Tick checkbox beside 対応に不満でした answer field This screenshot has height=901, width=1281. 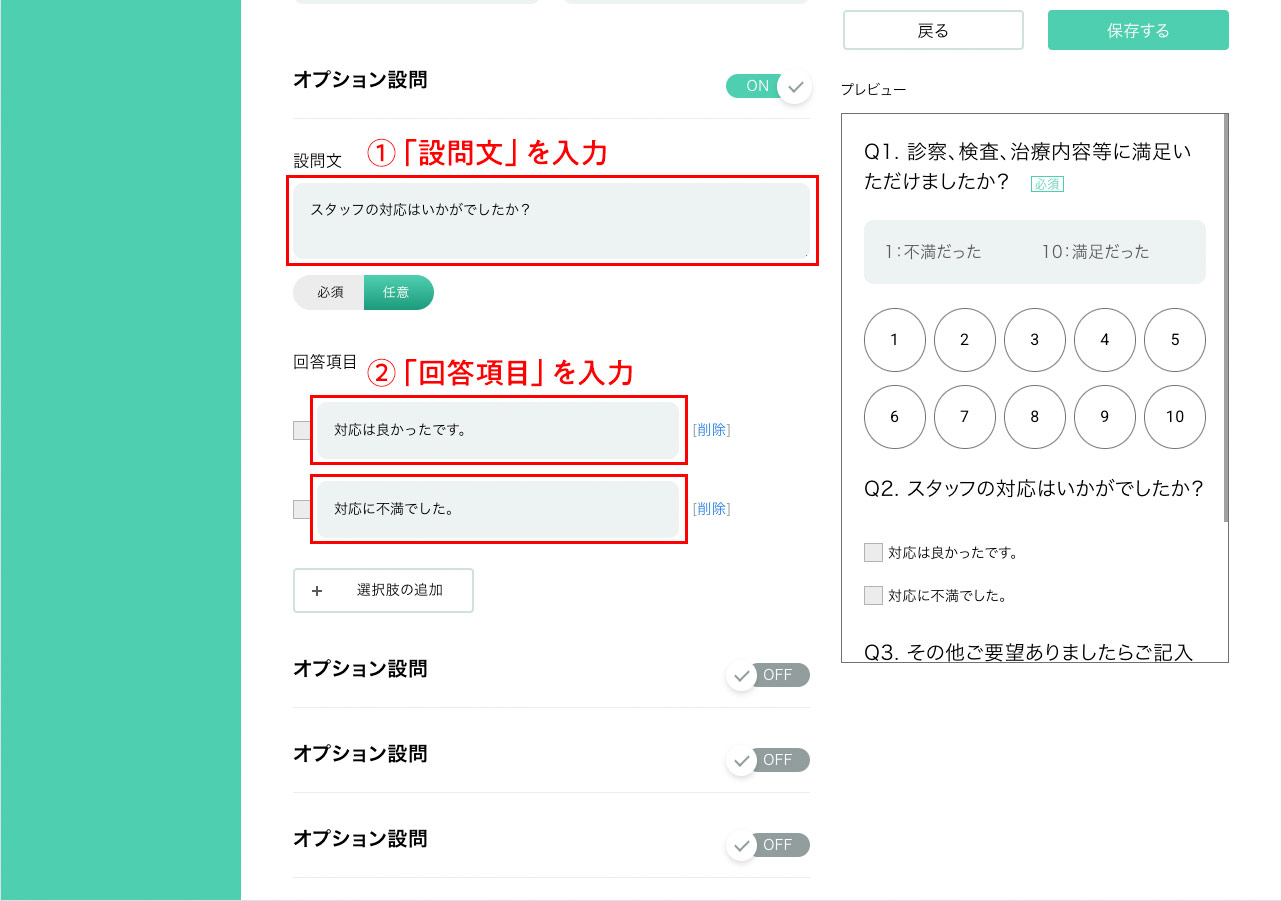click(302, 509)
